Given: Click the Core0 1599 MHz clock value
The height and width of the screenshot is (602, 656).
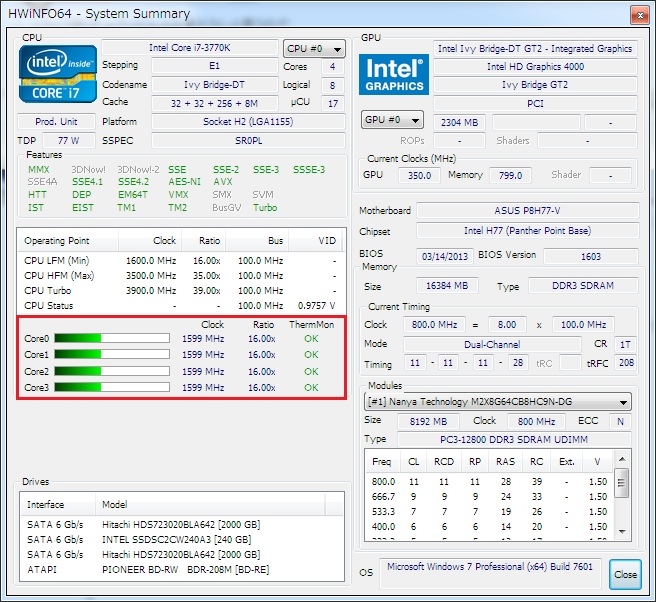Looking at the screenshot, I should [x=203, y=338].
